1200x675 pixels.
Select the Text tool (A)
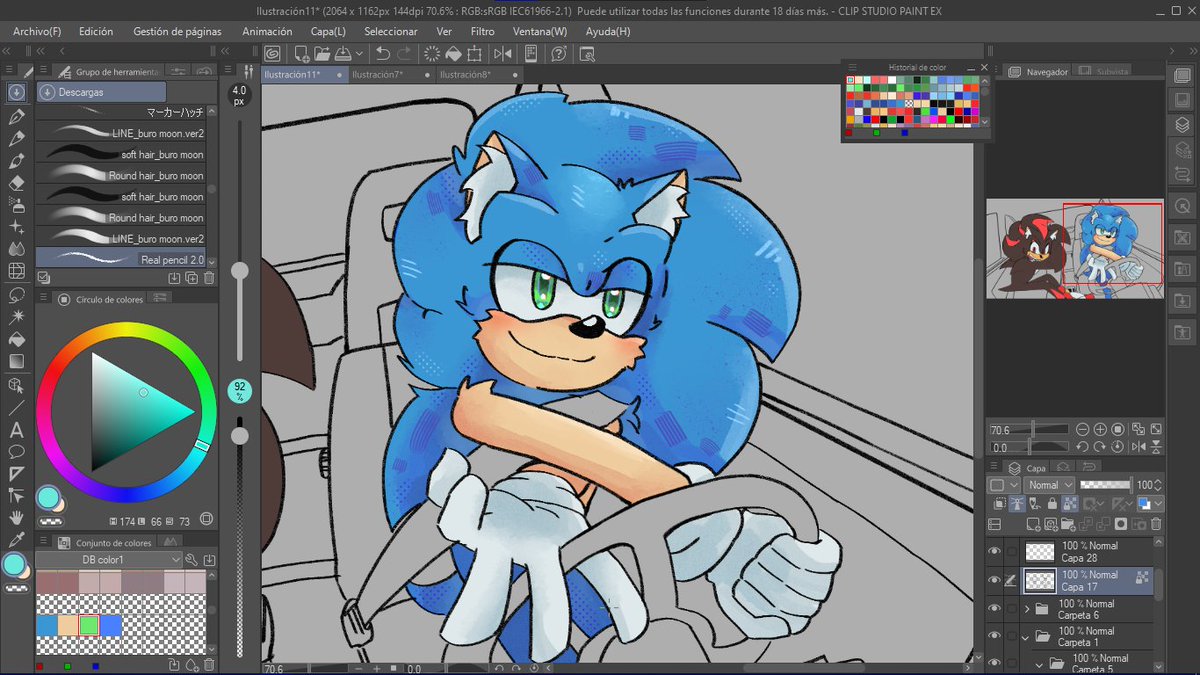coord(16,431)
